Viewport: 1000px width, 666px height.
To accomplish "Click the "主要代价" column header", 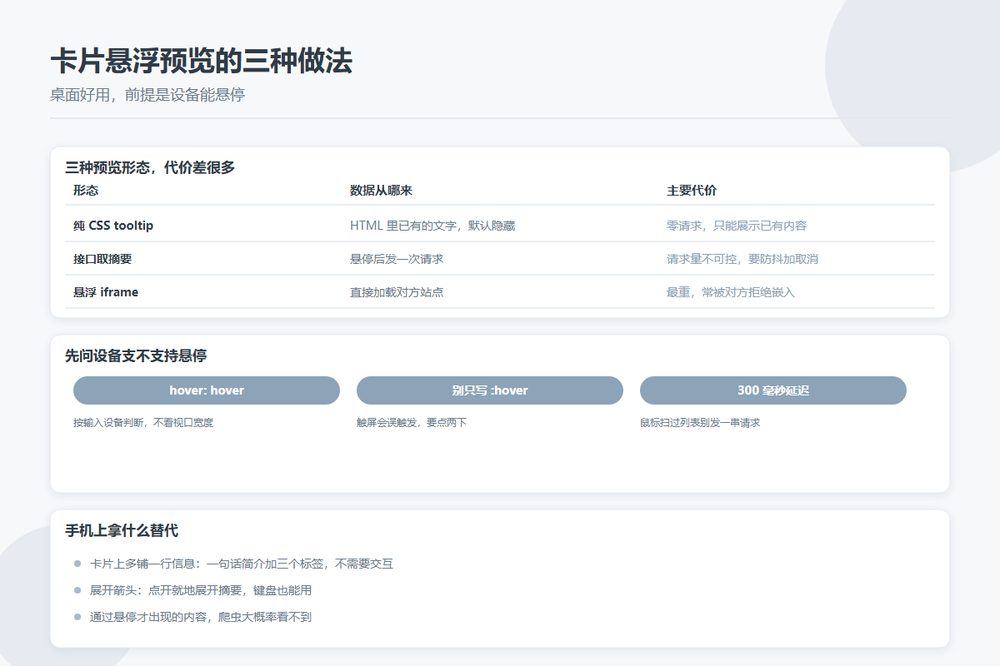I will coord(691,190).
